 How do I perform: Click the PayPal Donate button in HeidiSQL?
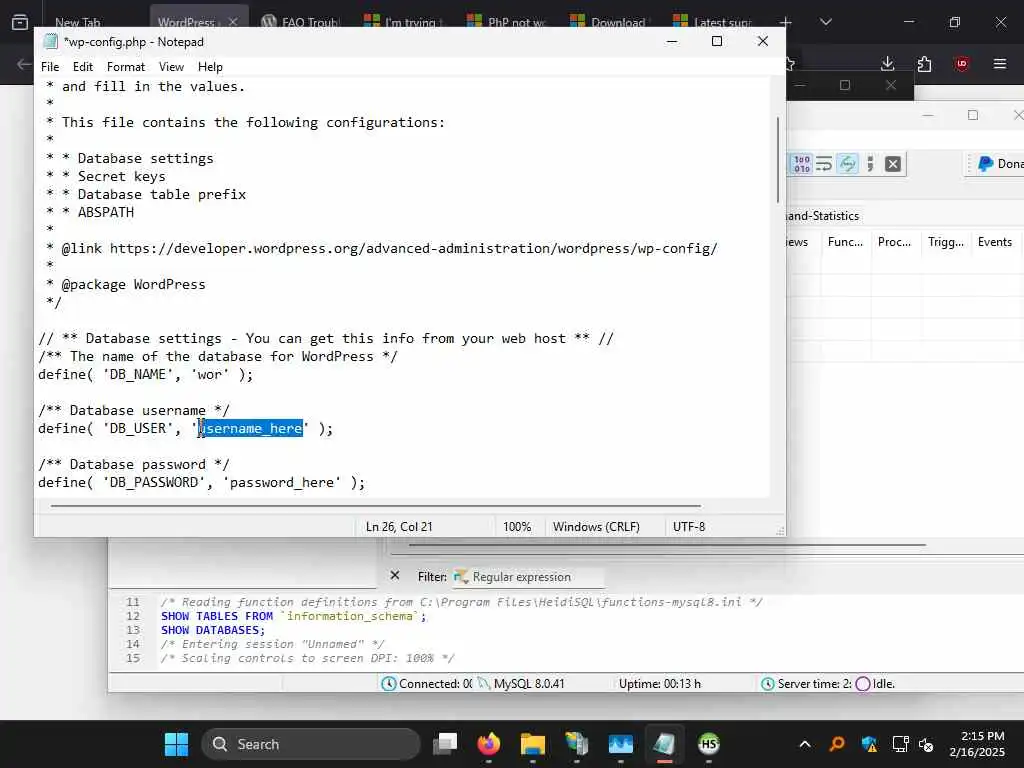pos(999,164)
